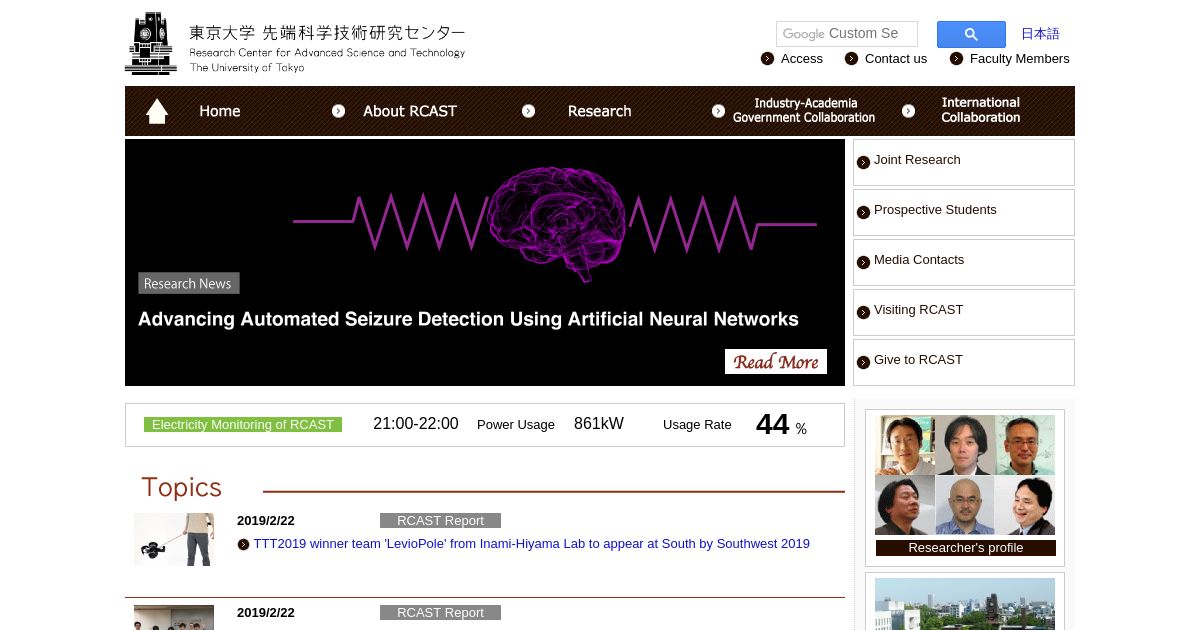
Task: Click the white house Home icon
Action: click(157, 111)
